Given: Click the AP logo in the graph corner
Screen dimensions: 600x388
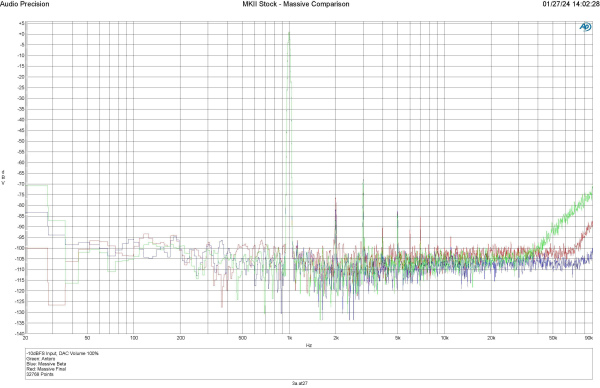Looking at the screenshot, I should [585, 27].
